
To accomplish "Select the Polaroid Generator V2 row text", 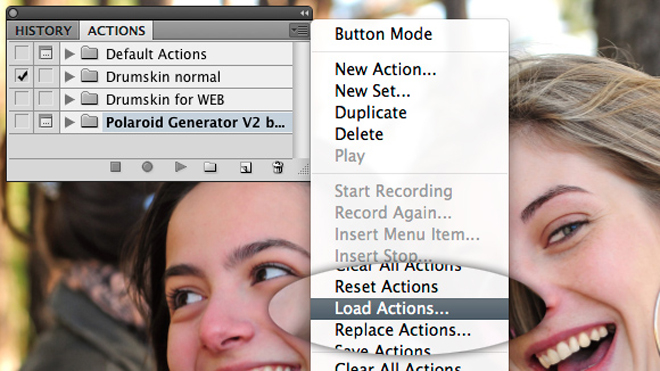I will (196, 122).
